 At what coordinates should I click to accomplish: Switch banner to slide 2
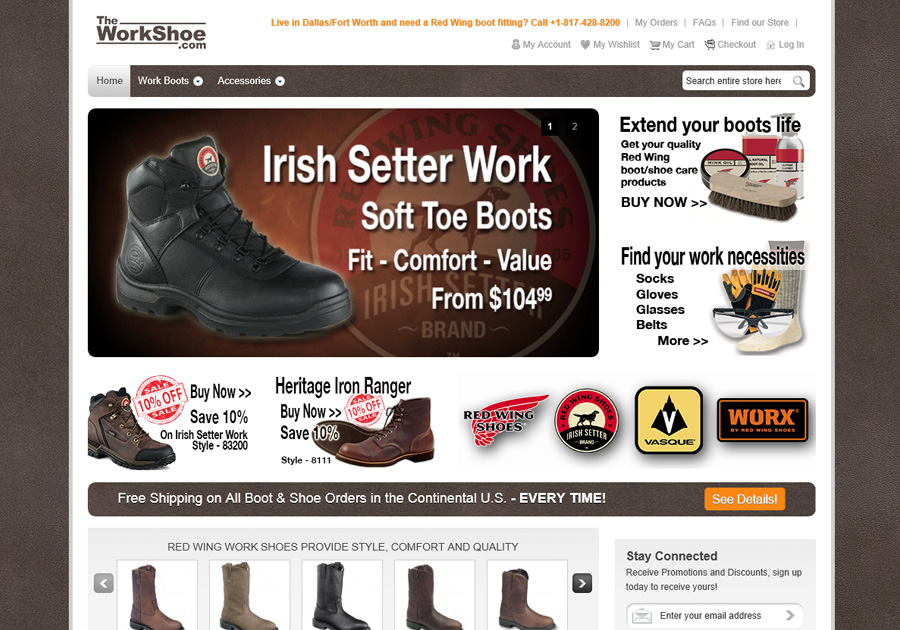click(575, 126)
